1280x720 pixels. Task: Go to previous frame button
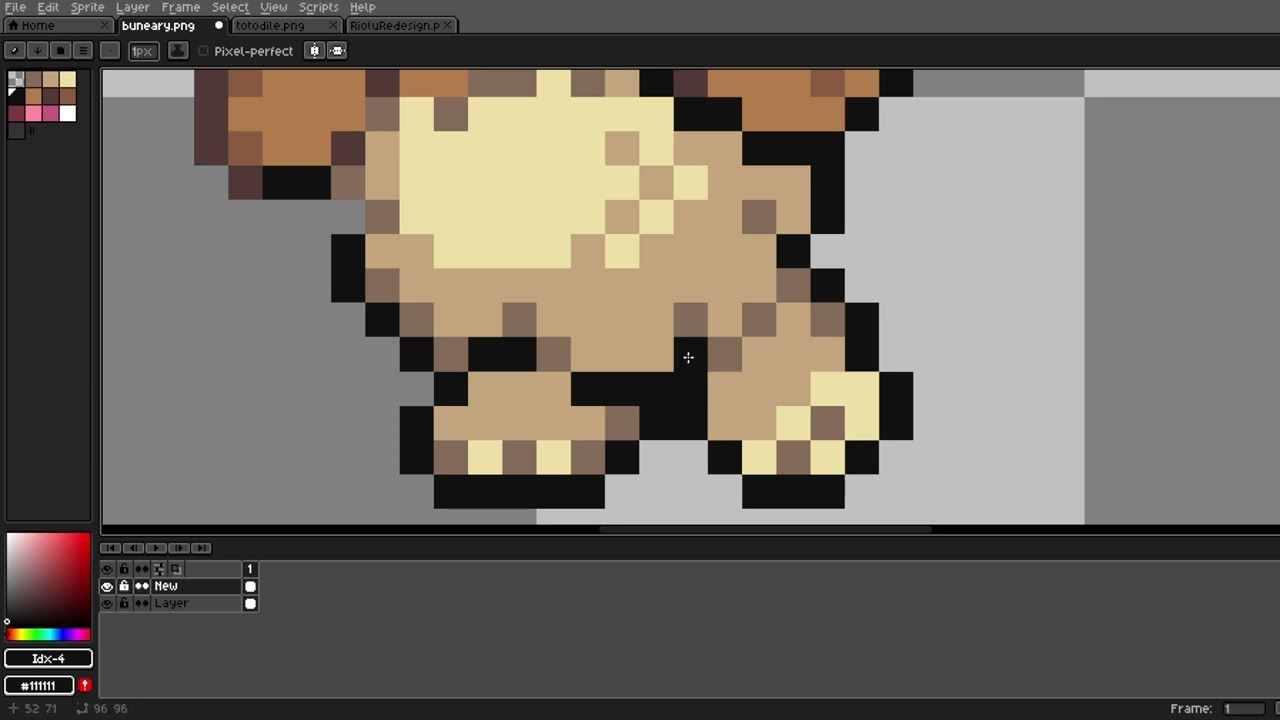133,548
